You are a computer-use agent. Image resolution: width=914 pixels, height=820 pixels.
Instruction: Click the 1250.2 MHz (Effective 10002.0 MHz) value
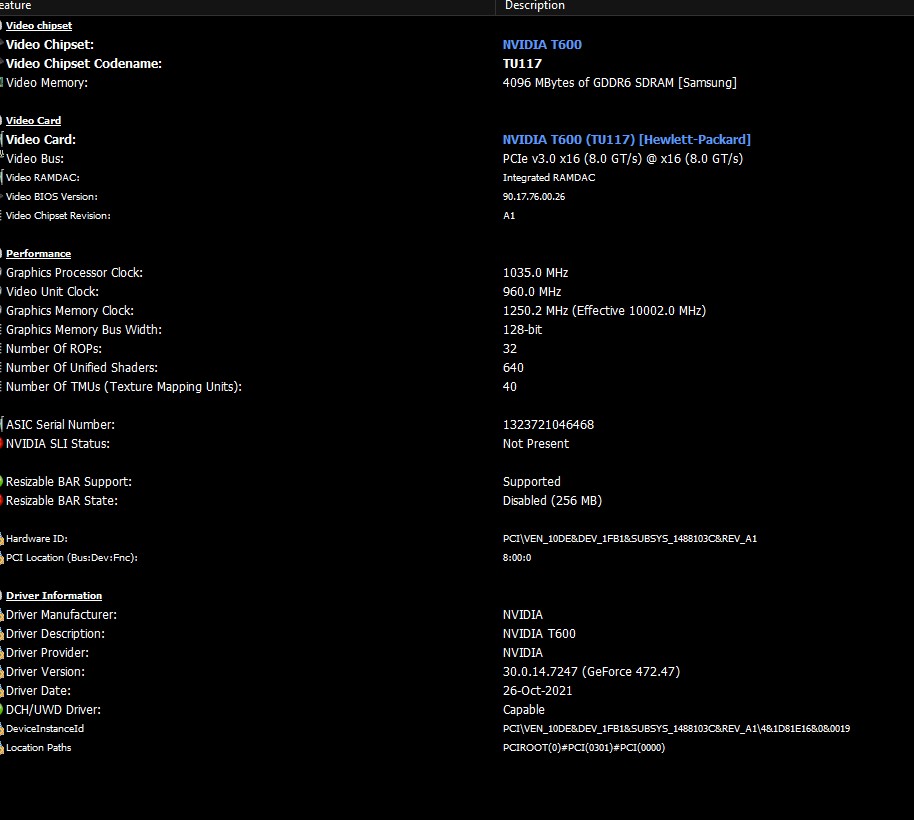(604, 311)
